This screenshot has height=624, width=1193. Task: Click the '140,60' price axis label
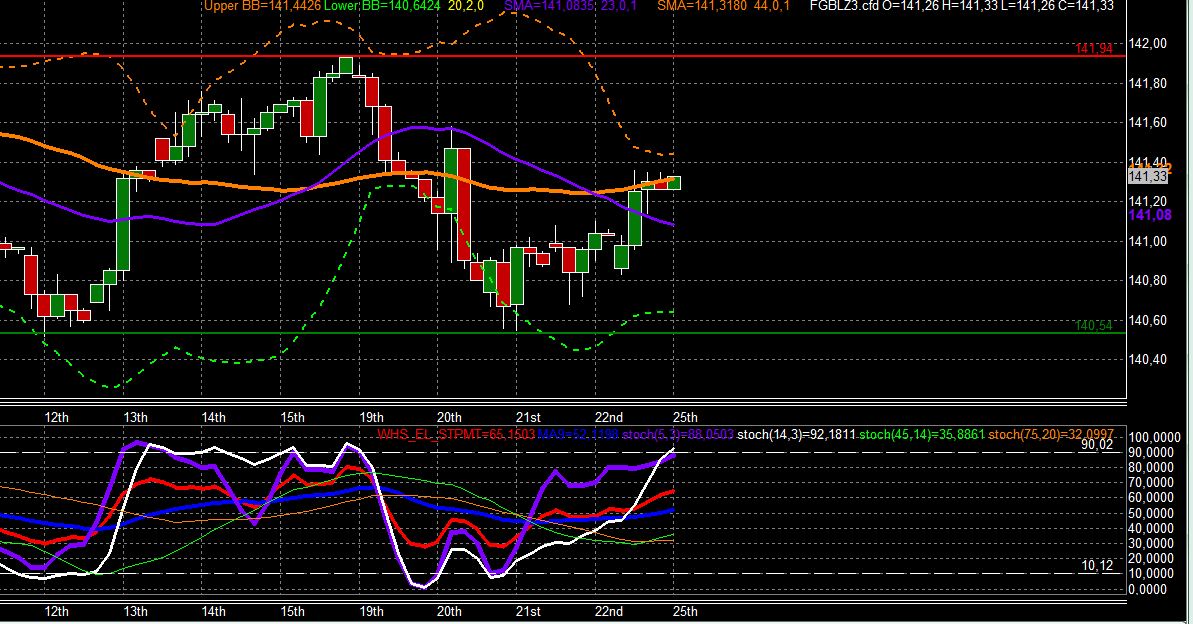tap(1148, 320)
